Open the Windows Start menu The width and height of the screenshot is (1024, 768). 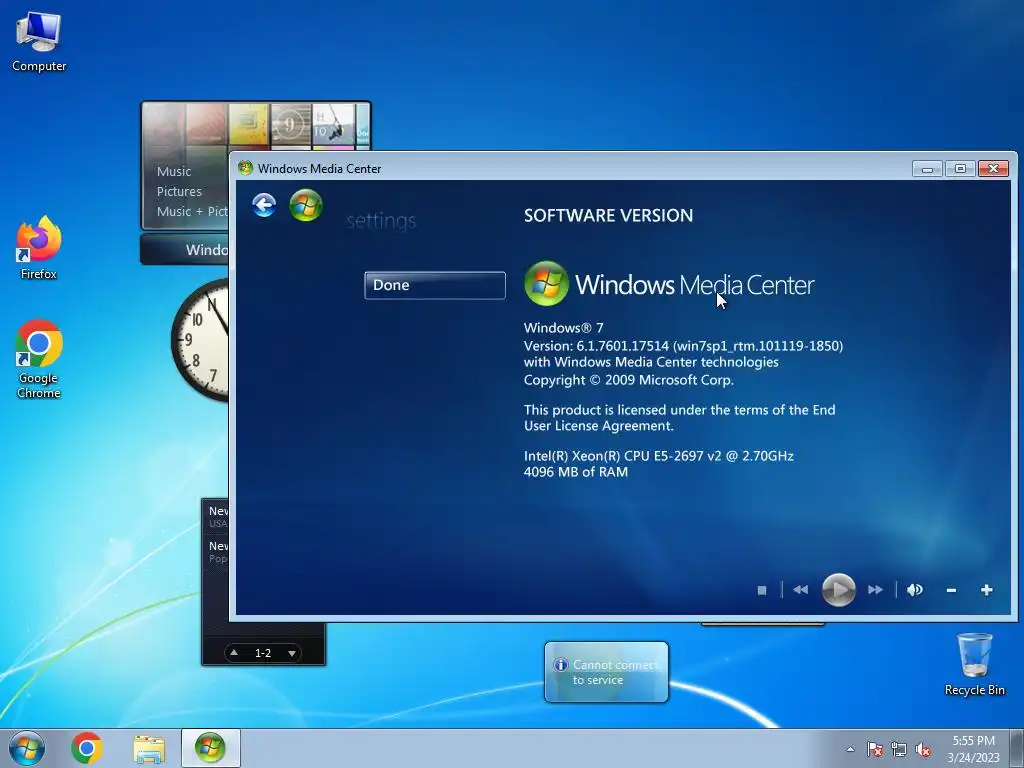pyautogui.click(x=27, y=748)
